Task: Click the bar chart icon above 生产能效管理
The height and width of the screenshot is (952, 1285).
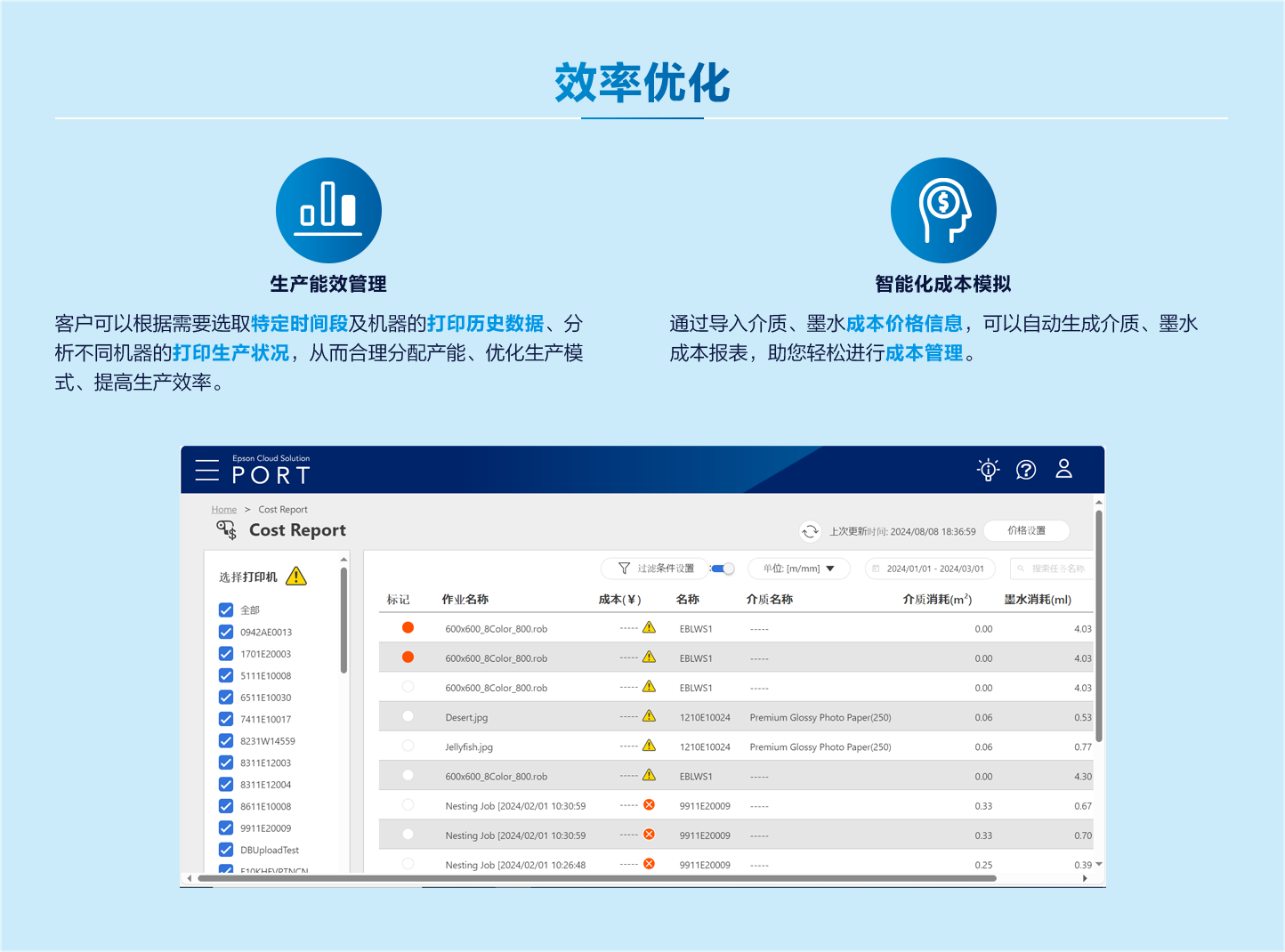Action: (328, 210)
